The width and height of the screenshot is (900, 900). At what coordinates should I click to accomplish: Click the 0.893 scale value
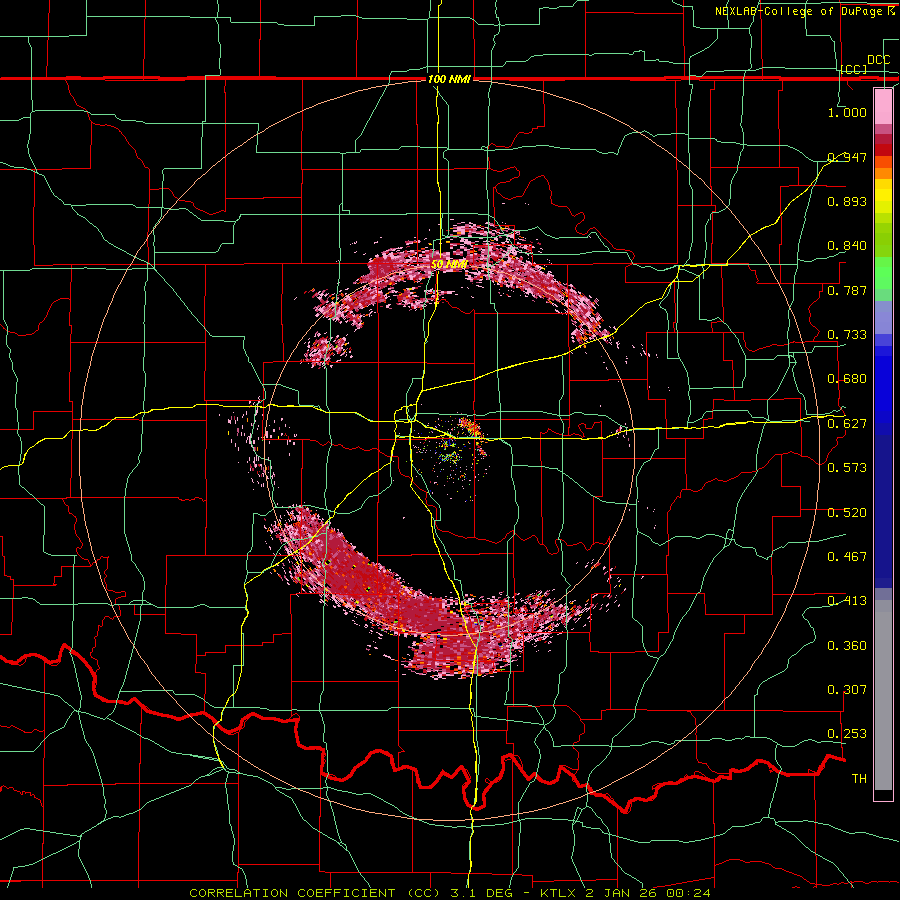click(847, 201)
